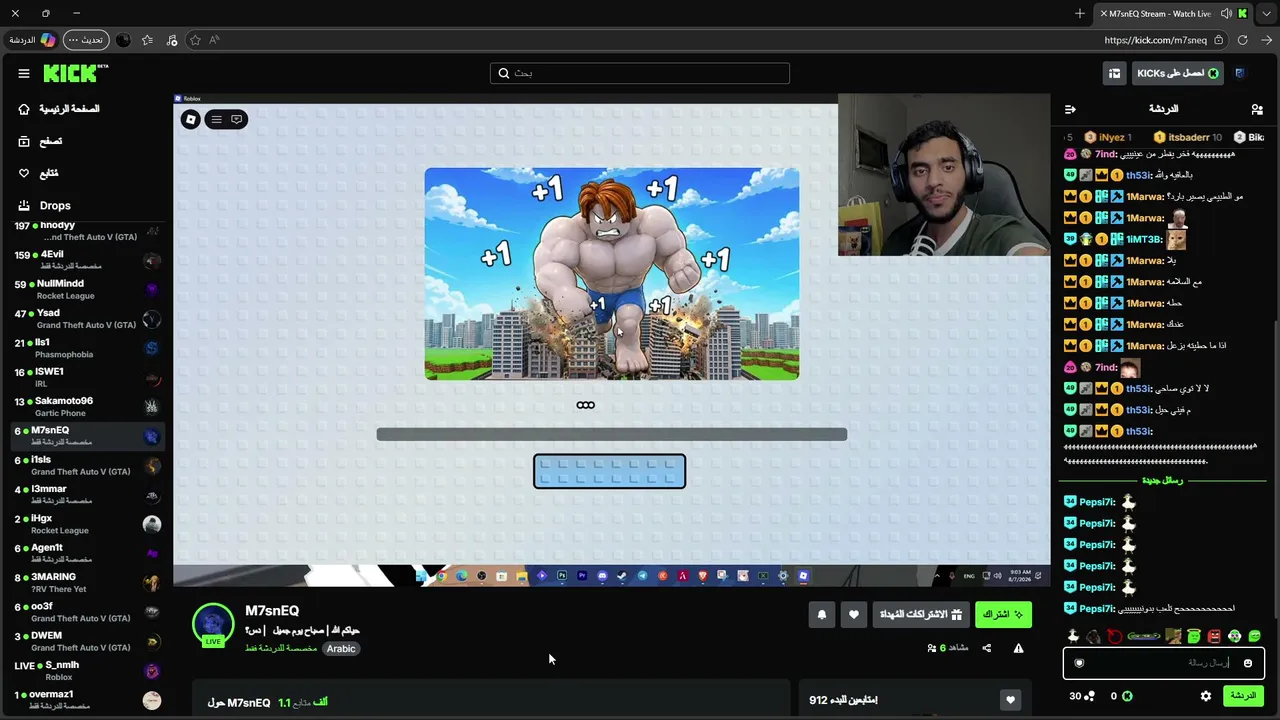Pick the duck emote in quick emotes
1280x720 pixels.
pyautogui.click(x=1073, y=636)
